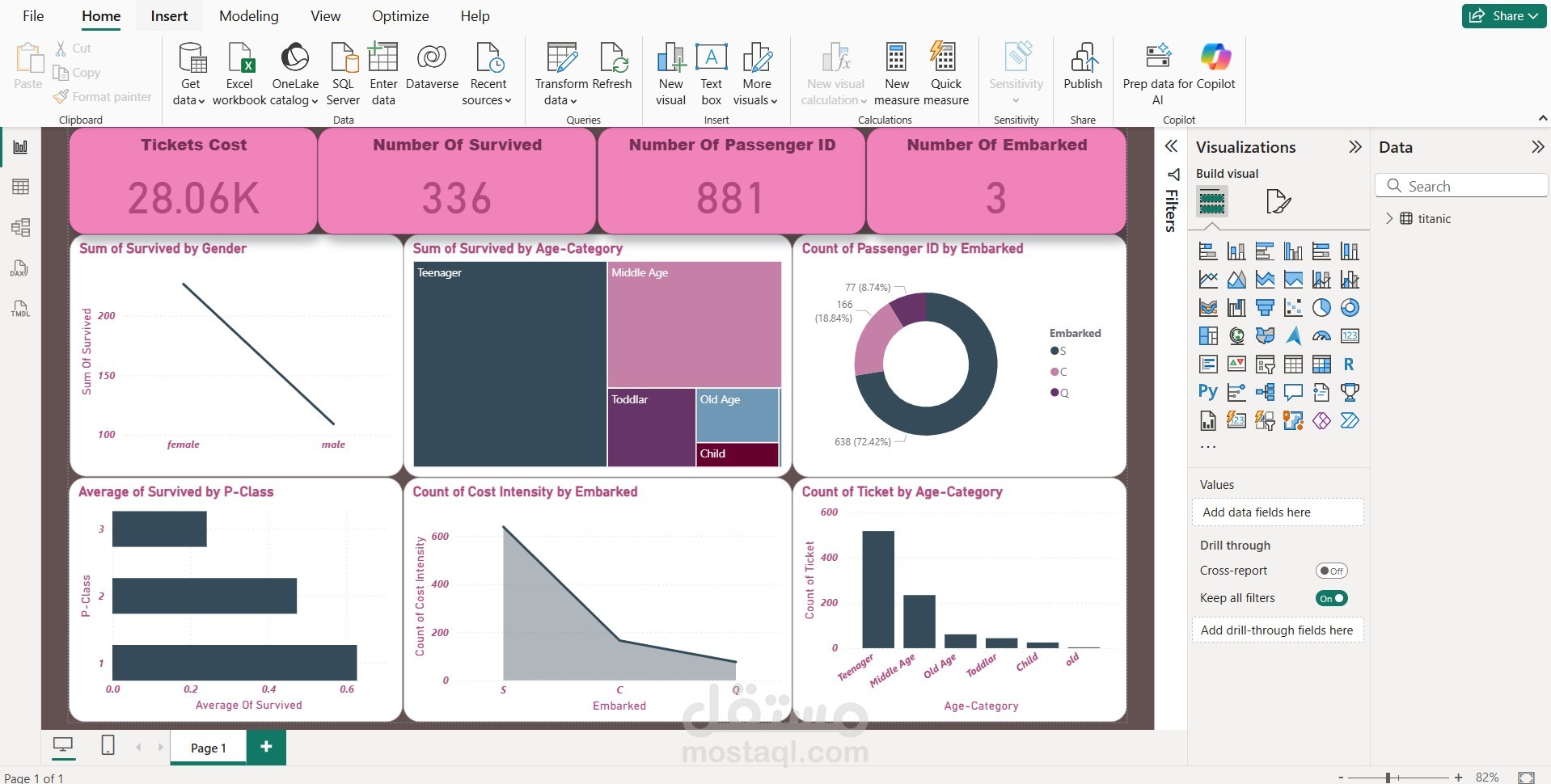1551x784 pixels.
Task: Open the SQL Server connector
Action: (343, 74)
